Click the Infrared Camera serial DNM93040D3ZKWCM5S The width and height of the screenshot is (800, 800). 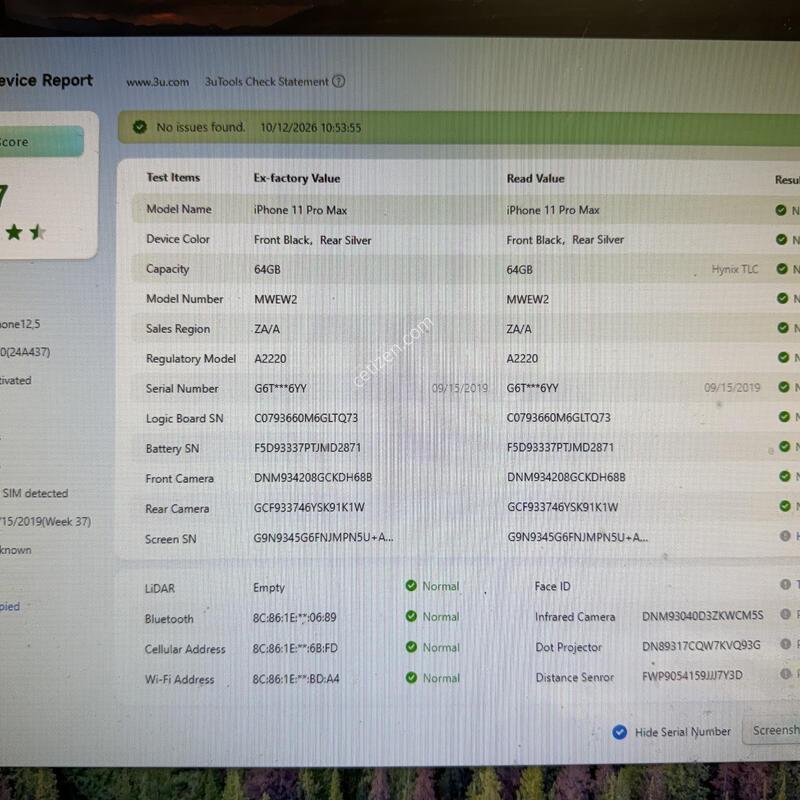click(703, 616)
